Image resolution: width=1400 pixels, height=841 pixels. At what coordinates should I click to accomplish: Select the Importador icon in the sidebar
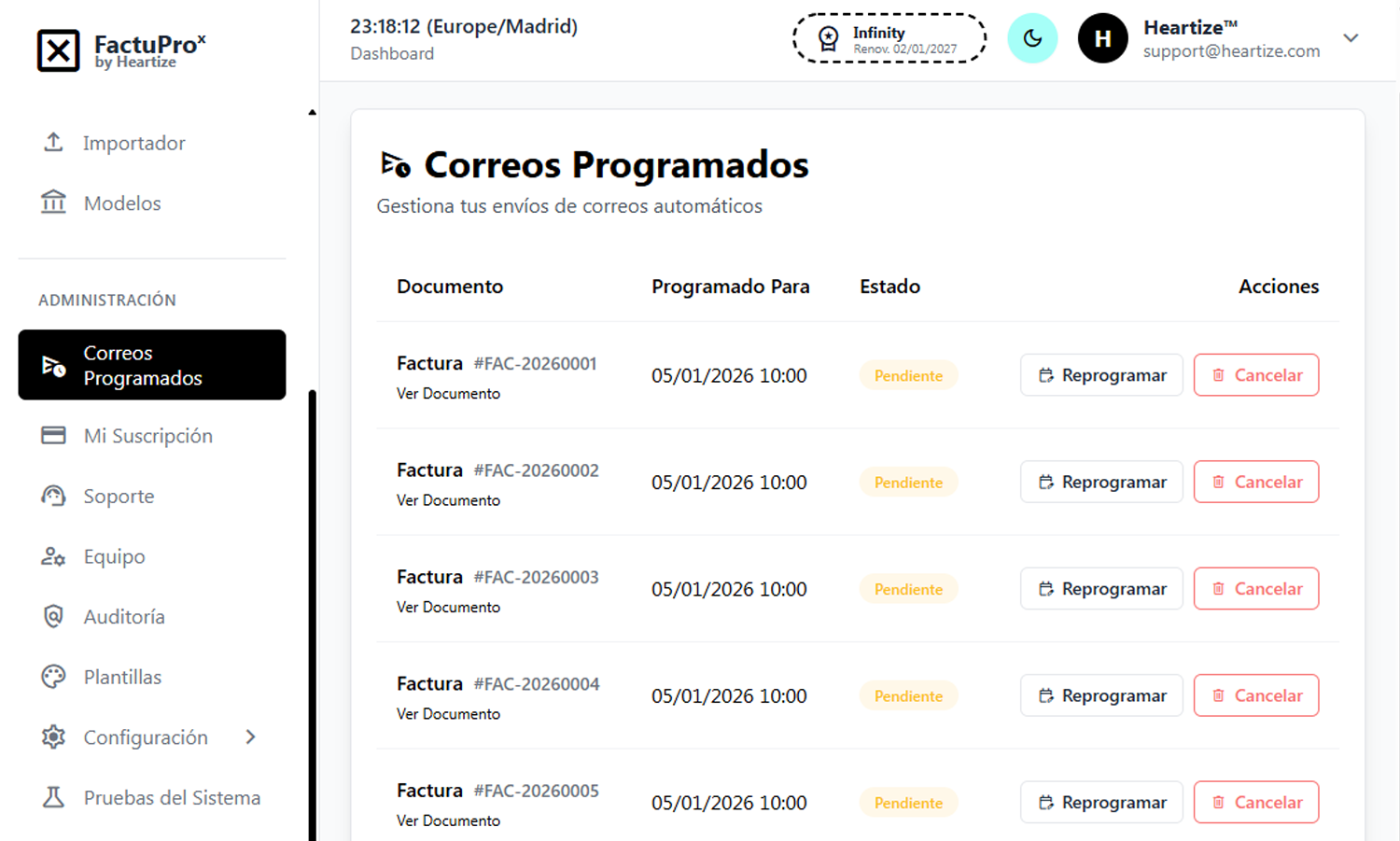coord(54,142)
